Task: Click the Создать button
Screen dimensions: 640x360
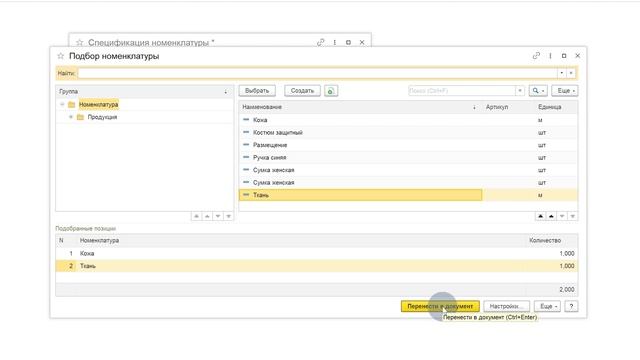Action: point(302,91)
